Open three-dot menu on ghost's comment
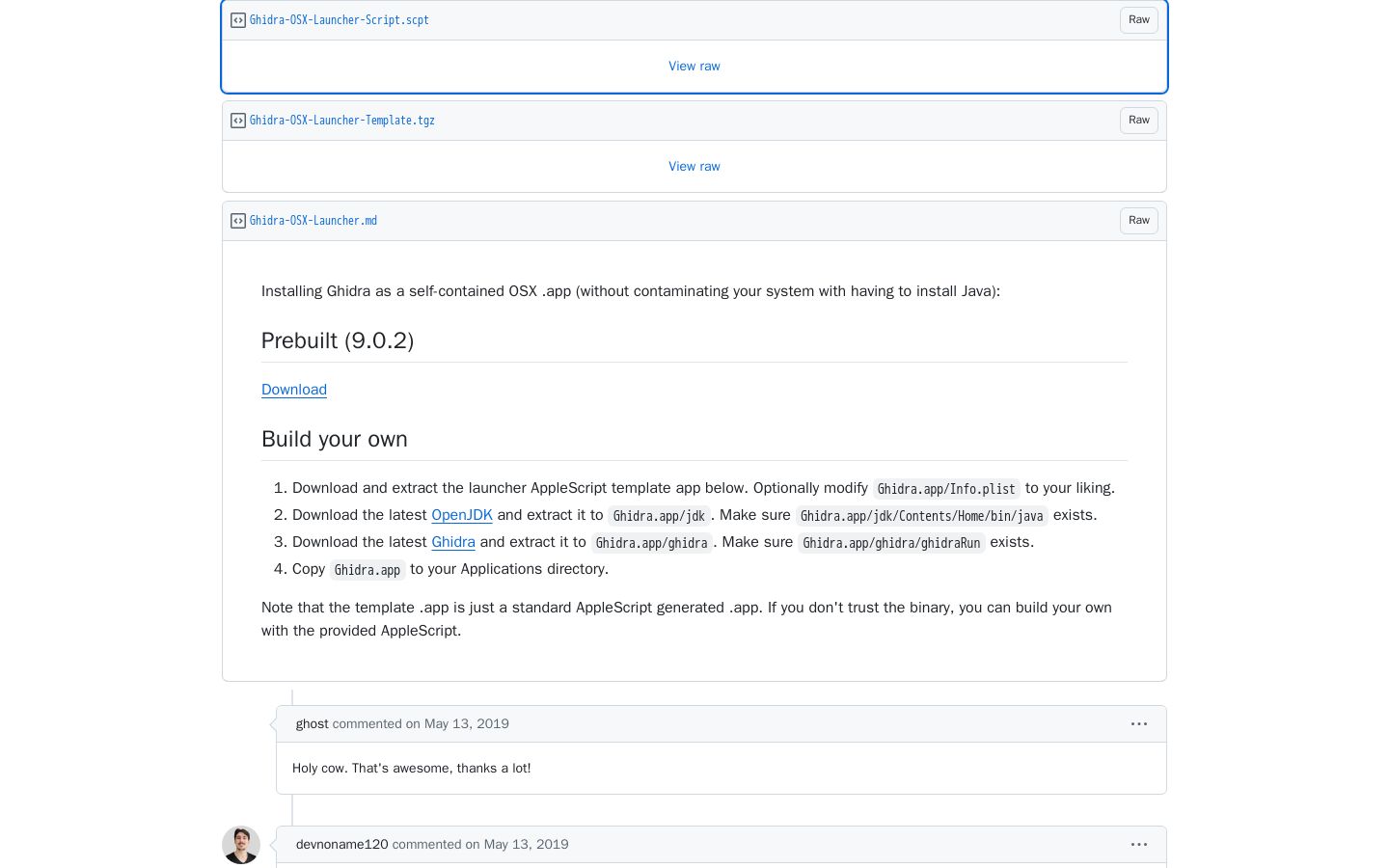The height and width of the screenshot is (868, 1389). [x=1139, y=724]
